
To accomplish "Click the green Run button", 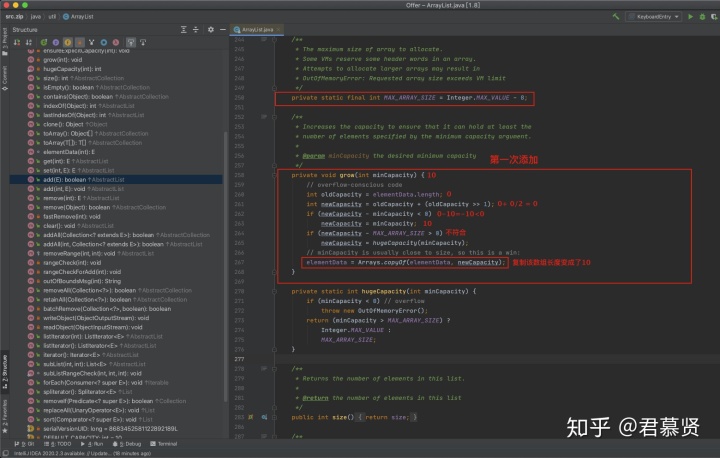I will (x=690, y=17).
